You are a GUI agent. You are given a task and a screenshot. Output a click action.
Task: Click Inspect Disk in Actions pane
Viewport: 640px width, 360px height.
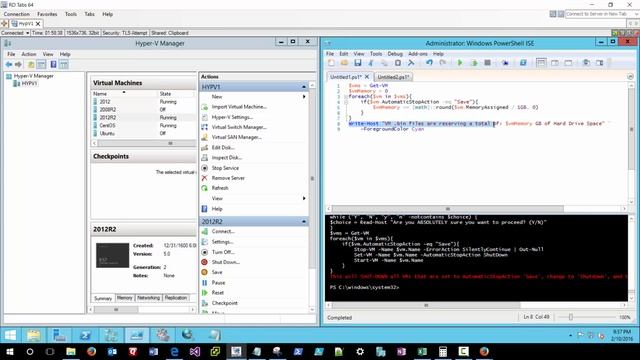click(227, 158)
